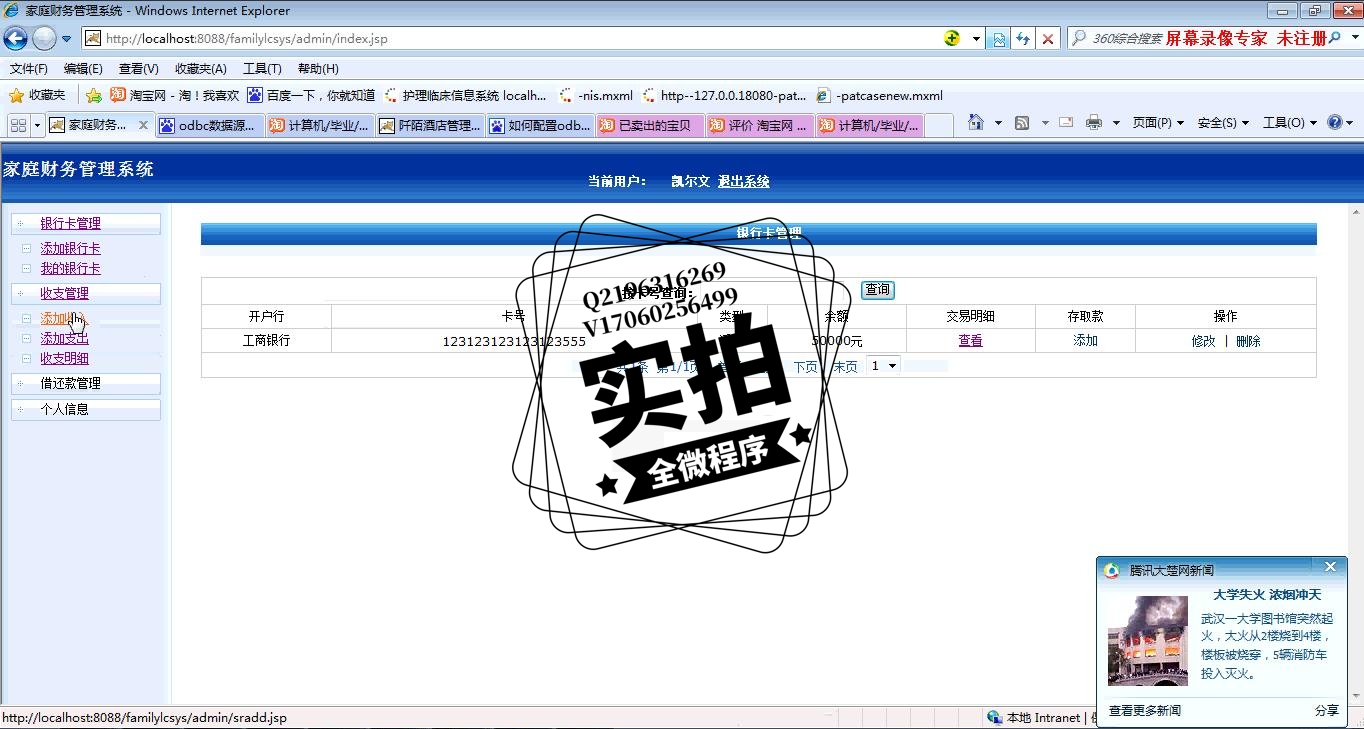Screen dimensions: 1364x729
Task: Click the 退出系统 logout link
Action: [x=744, y=182]
